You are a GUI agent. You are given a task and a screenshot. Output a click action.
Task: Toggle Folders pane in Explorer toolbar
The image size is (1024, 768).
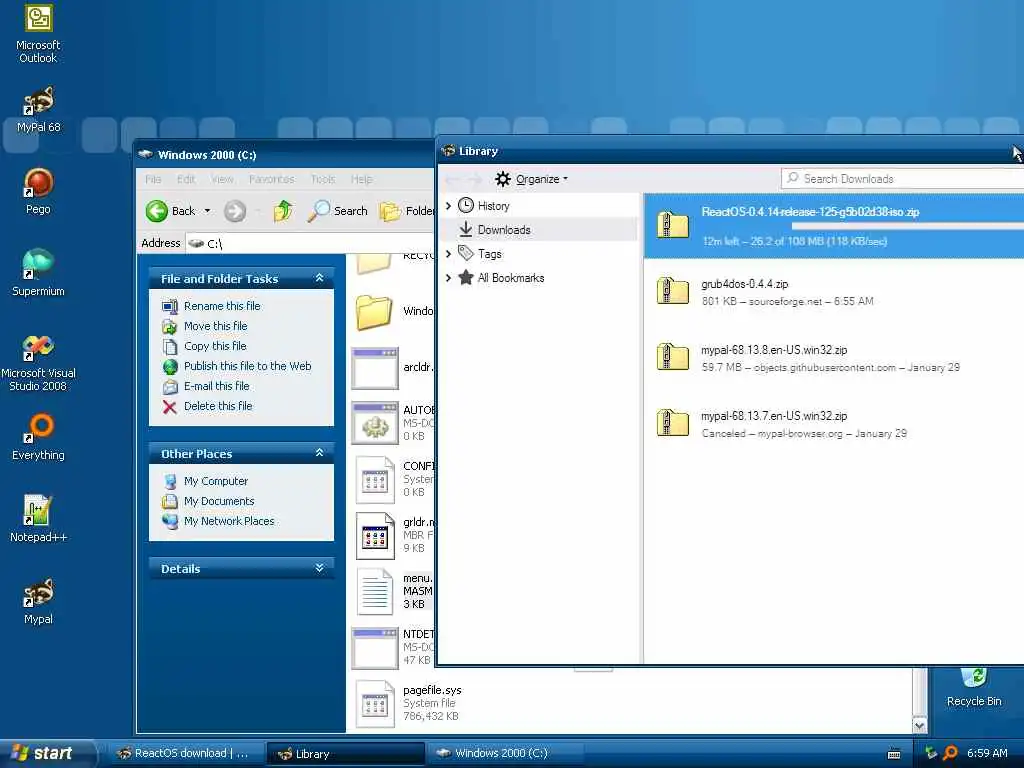pyautogui.click(x=406, y=211)
